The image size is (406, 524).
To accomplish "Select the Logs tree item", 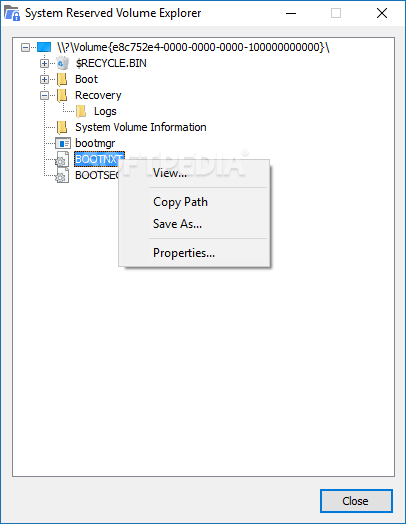I will pos(105,111).
